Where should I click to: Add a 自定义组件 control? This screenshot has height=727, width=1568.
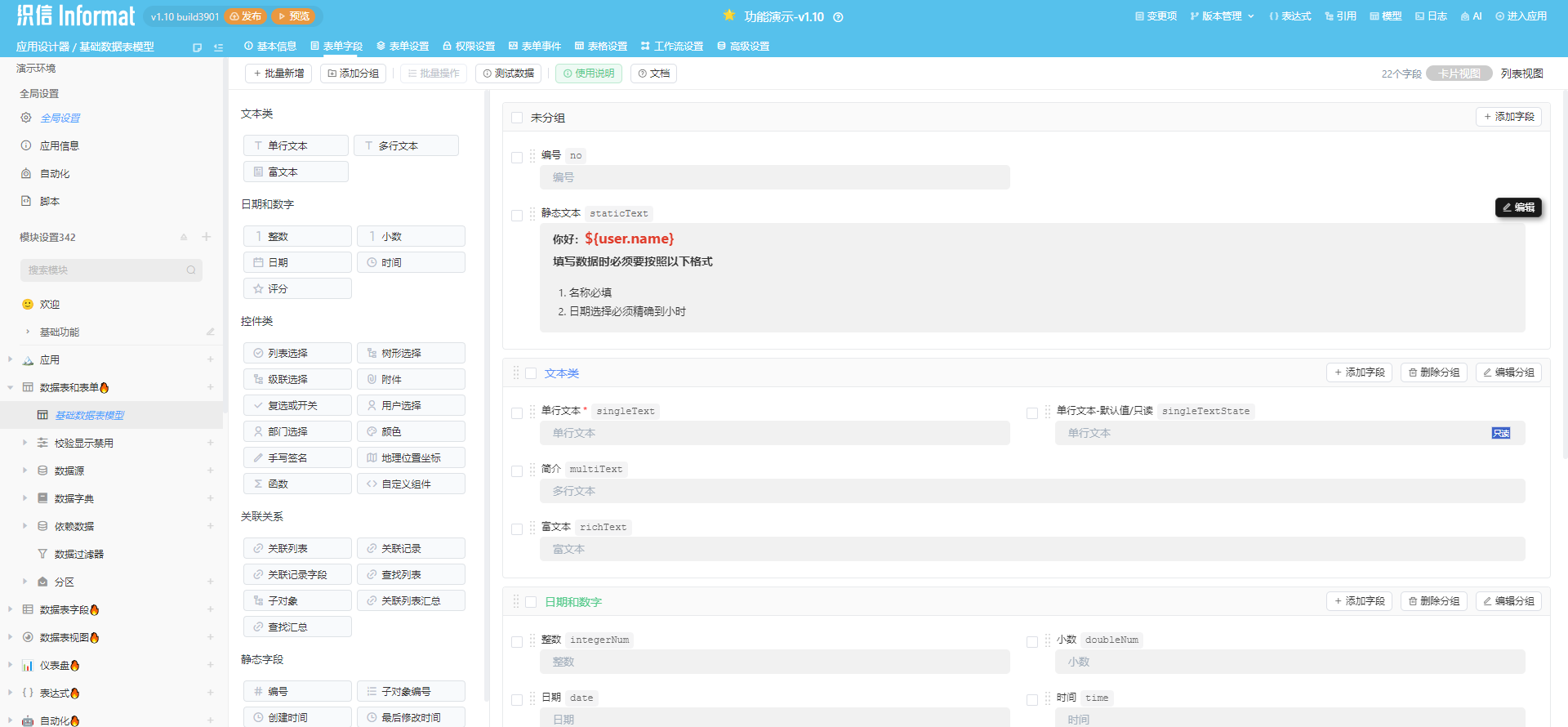[x=411, y=484]
